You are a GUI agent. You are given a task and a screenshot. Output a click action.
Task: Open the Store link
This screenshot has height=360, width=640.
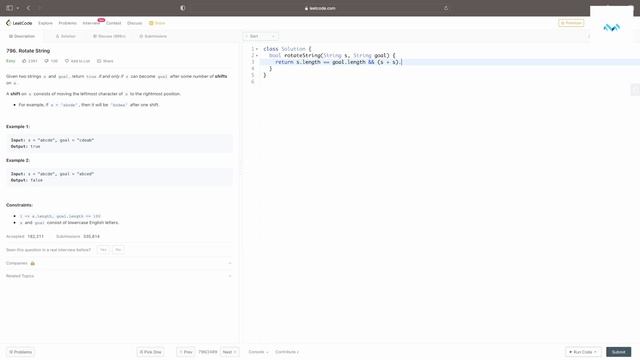pyautogui.click(x=157, y=23)
